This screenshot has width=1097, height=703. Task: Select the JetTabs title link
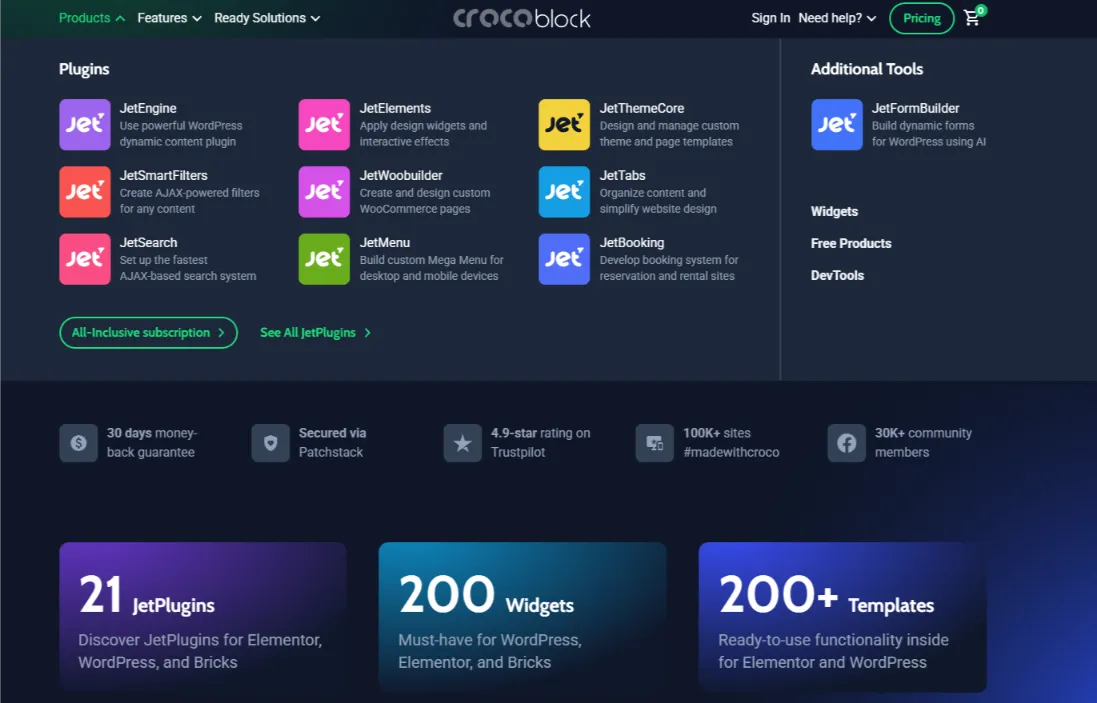(x=622, y=176)
